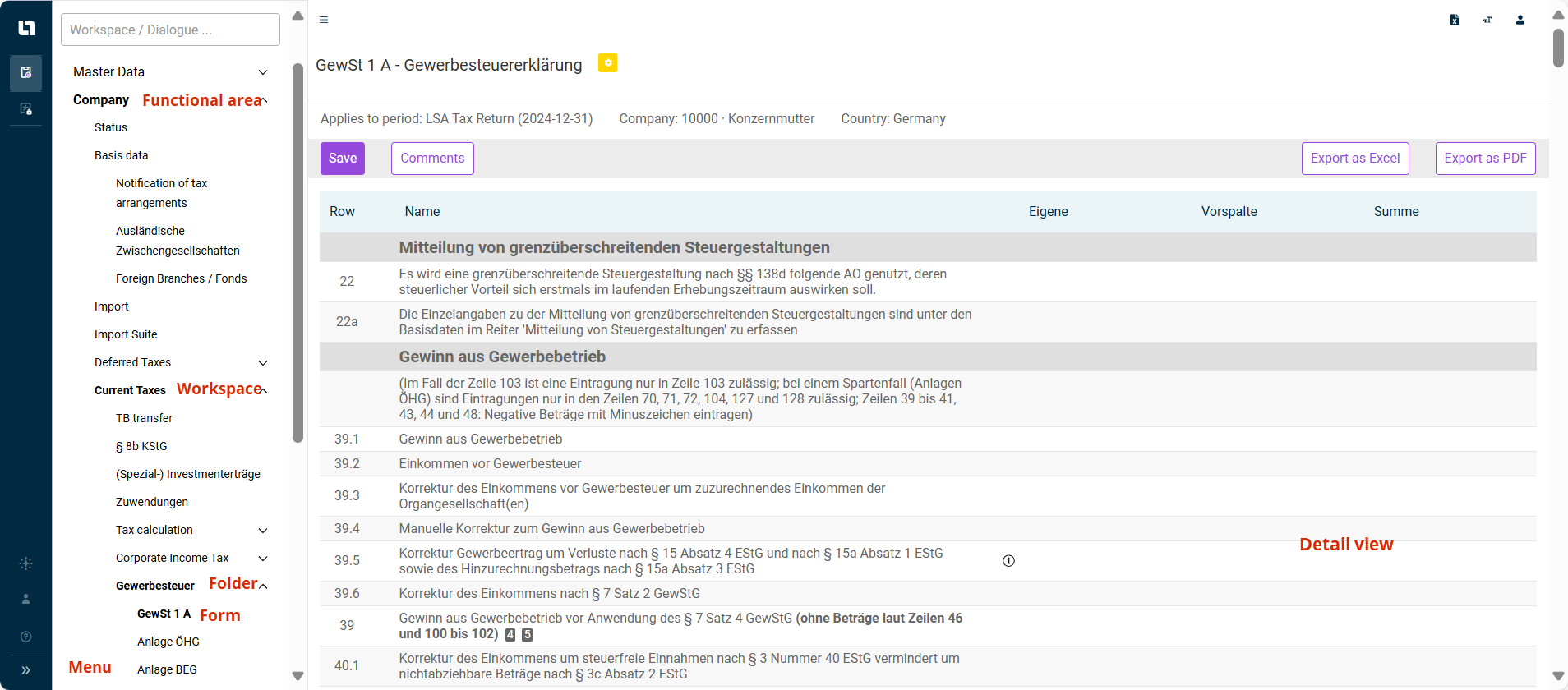Viewport: 1568px width, 690px height.
Task: Click the info icon on row 39.5
Action: (1008, 561)
